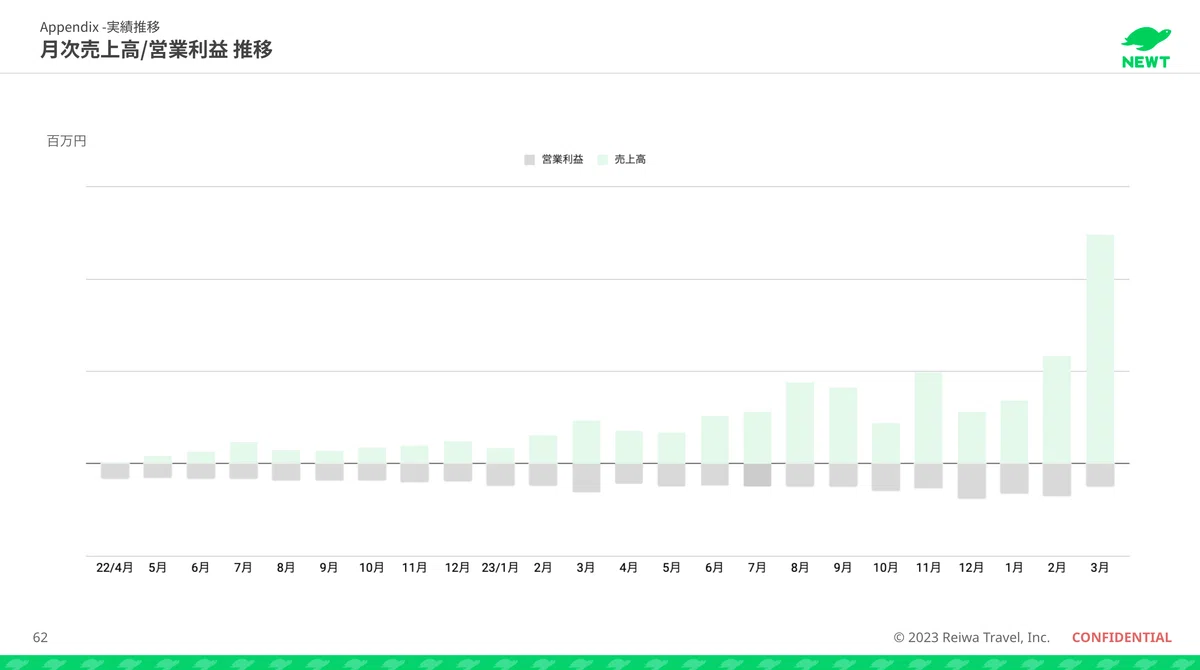Viewport: 1200px width, 670px height.
Task: Select the 営業利益 legend label
Action: (562, 159)
